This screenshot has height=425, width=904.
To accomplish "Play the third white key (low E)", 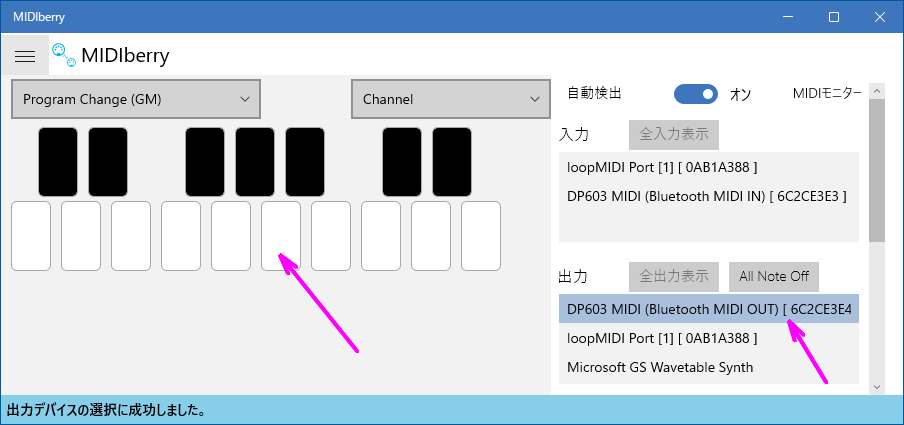I will [131, 236].
